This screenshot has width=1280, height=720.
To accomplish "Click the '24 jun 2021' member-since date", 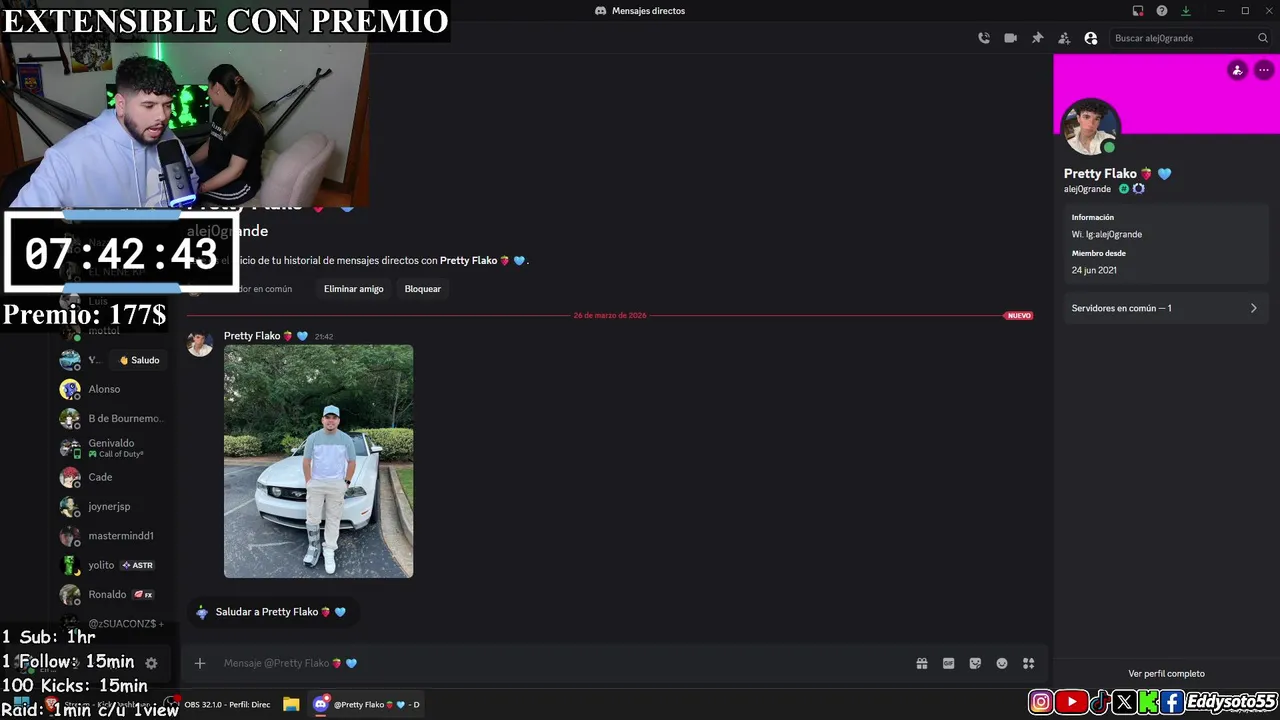I will tap(1094, 270).
